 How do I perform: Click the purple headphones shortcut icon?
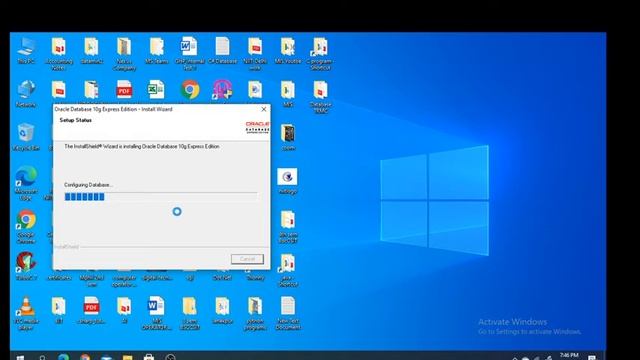pyautogui.click(x=222, y=89)
